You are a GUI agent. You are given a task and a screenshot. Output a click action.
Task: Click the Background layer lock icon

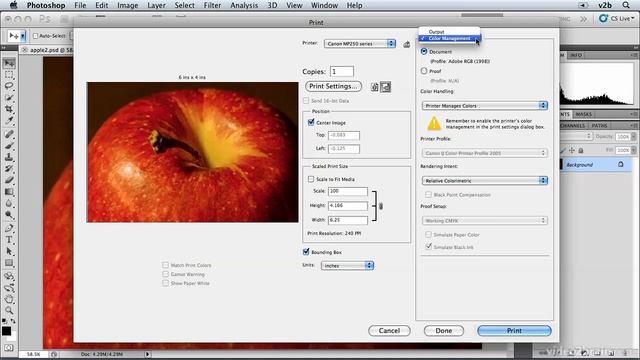click(620, 164)
